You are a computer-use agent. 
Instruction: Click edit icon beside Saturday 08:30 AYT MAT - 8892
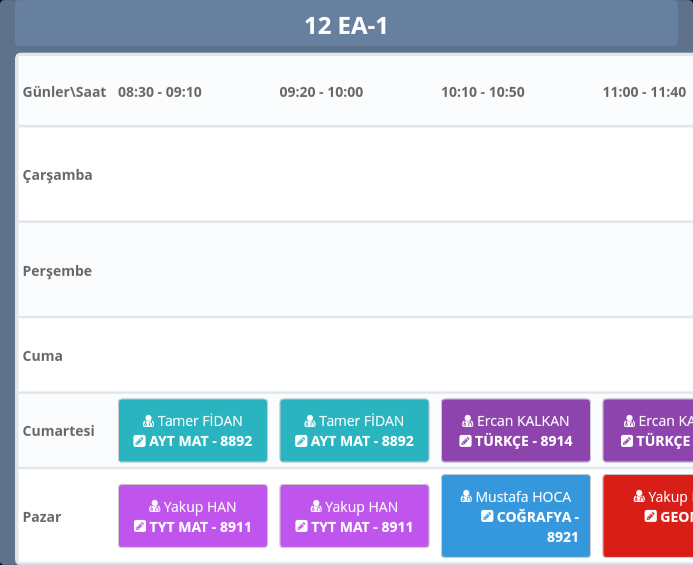click(x=140, y=441)
